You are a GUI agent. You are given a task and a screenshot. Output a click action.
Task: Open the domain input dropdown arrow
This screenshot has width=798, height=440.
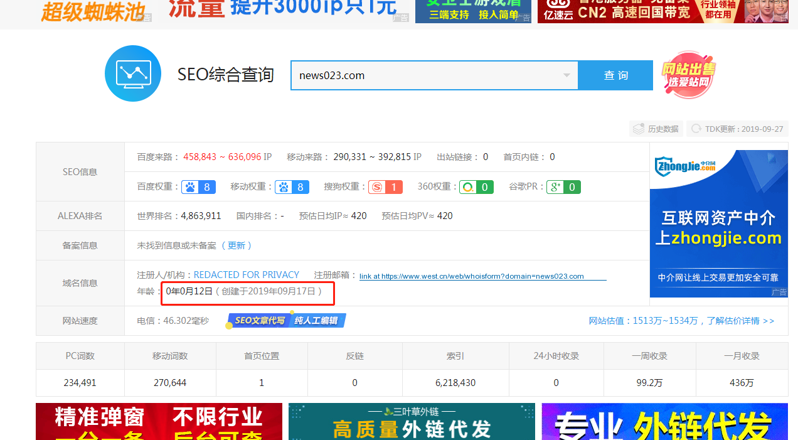click(566, 75)
